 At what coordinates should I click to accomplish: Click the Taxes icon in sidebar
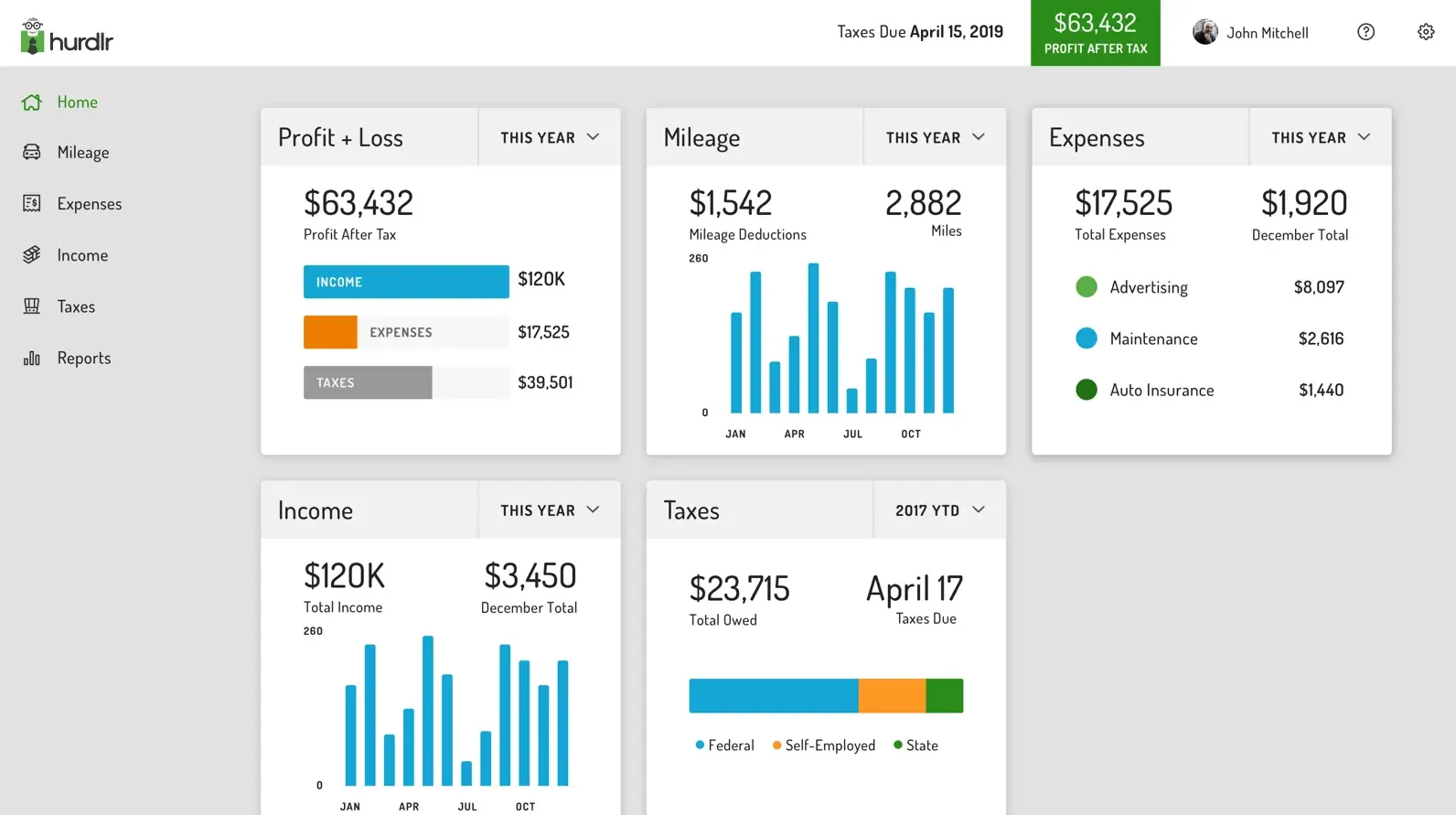(32, 306)
